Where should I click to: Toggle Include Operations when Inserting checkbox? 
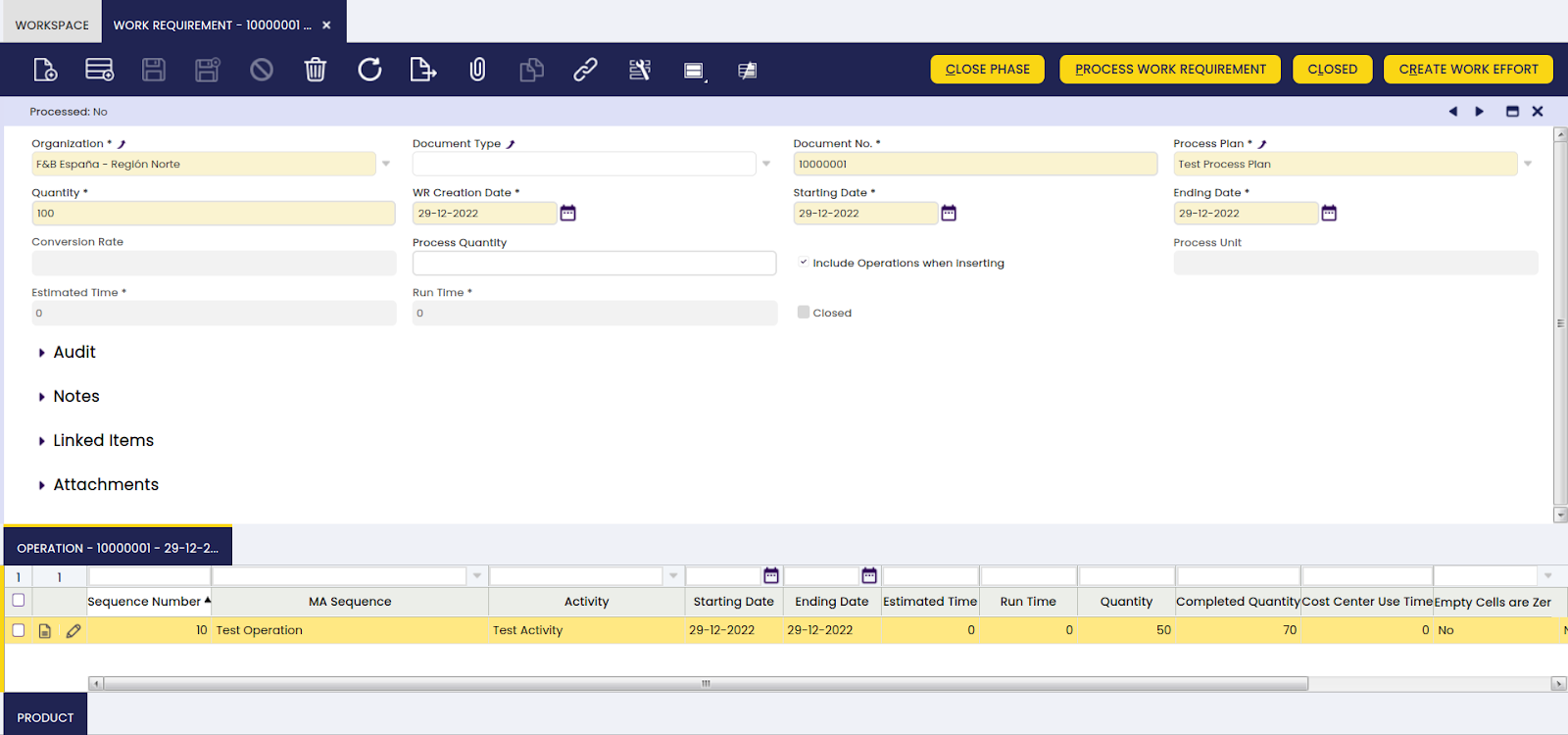804,263
